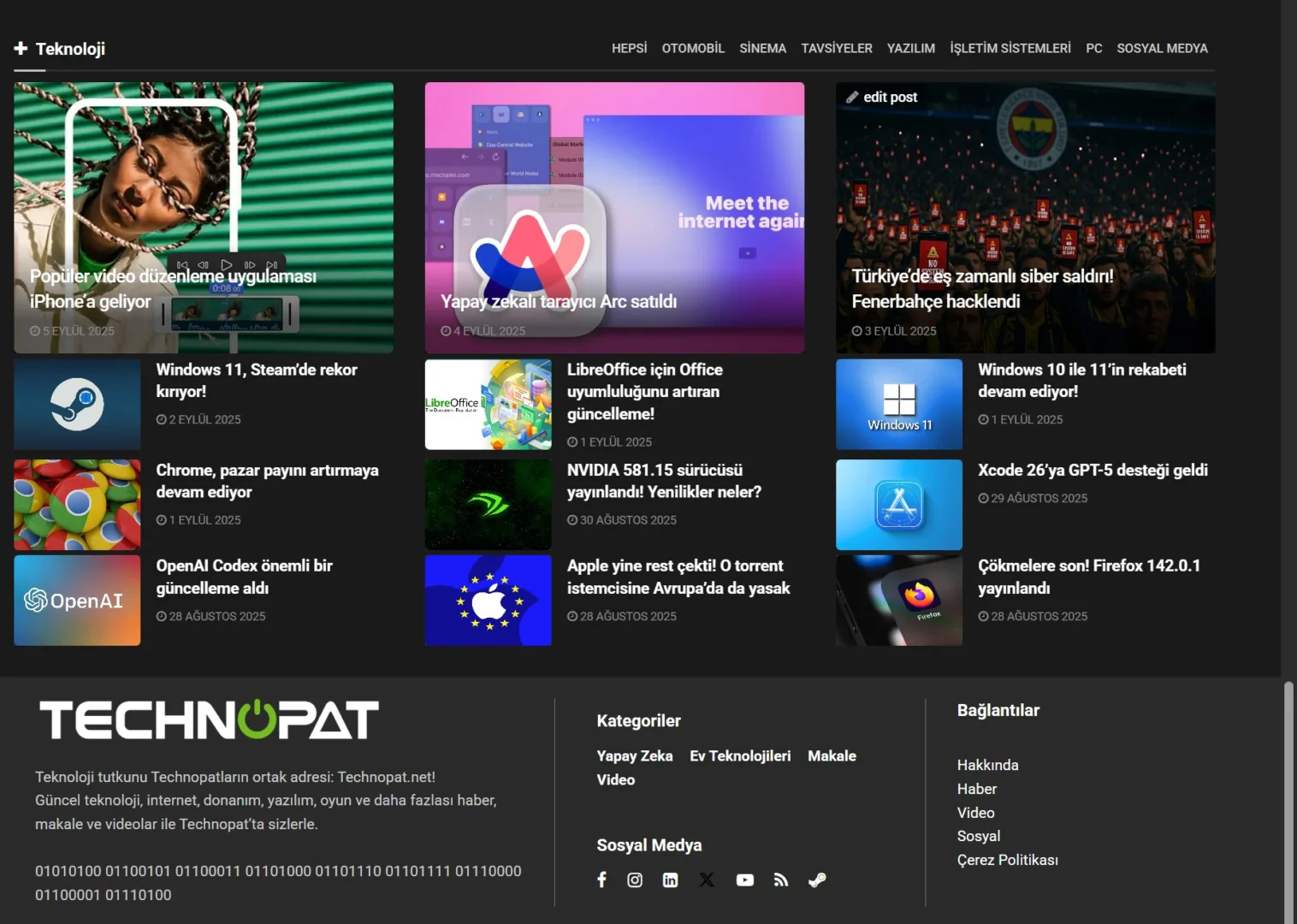1297x924 pixels.
Task: Click the Windows 11 logo thumbnail
Action: tap(899, 404)
